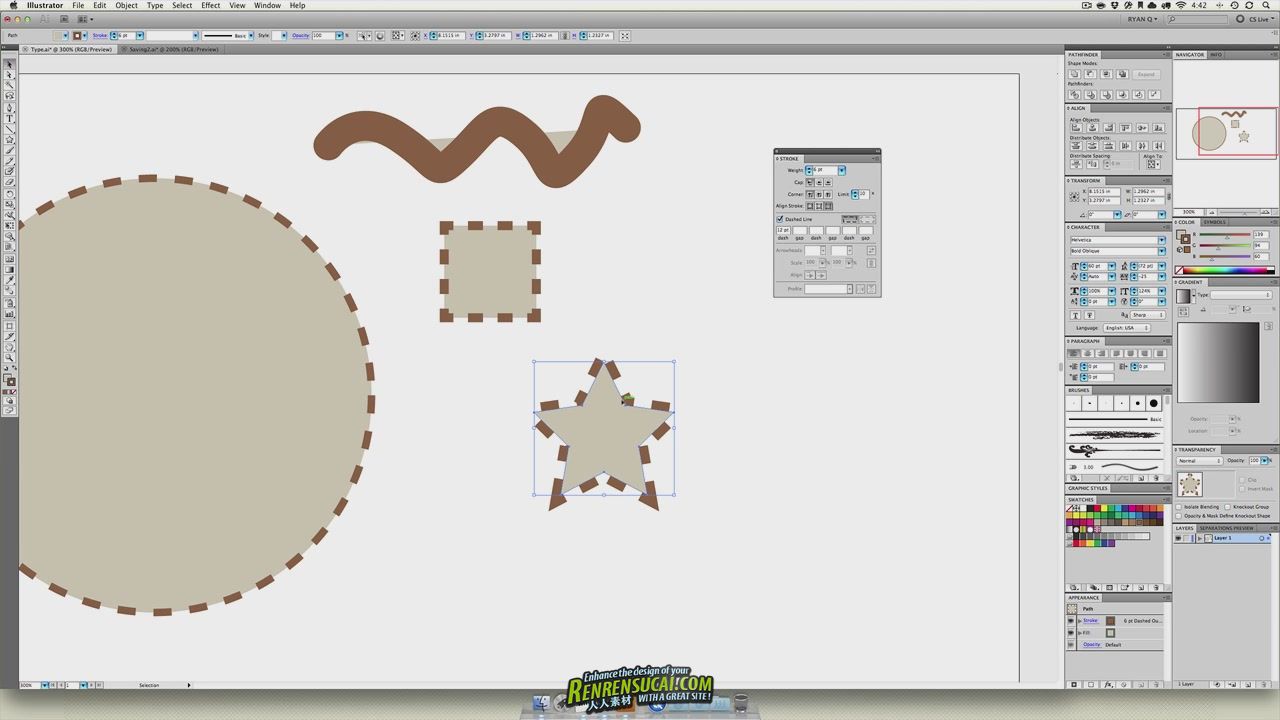Screen dimensions: 1280x720
Task: Switch to the Info tab
Action: tap(1216, 55)
